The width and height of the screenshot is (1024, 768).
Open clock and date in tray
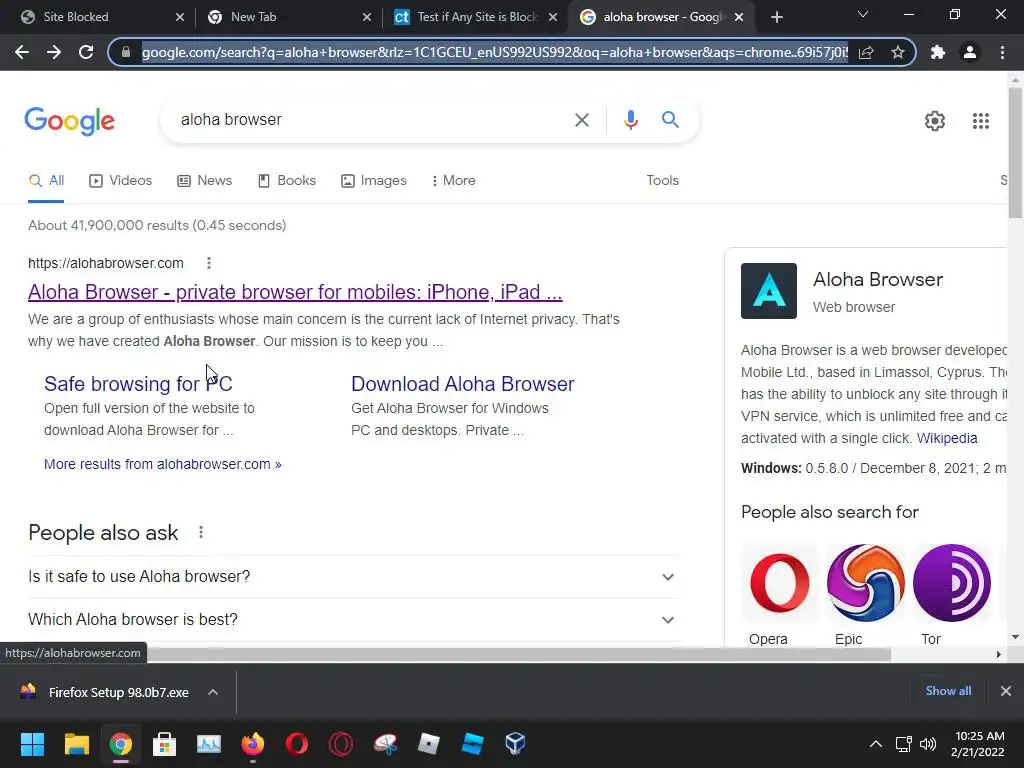(x=978, y=744)
